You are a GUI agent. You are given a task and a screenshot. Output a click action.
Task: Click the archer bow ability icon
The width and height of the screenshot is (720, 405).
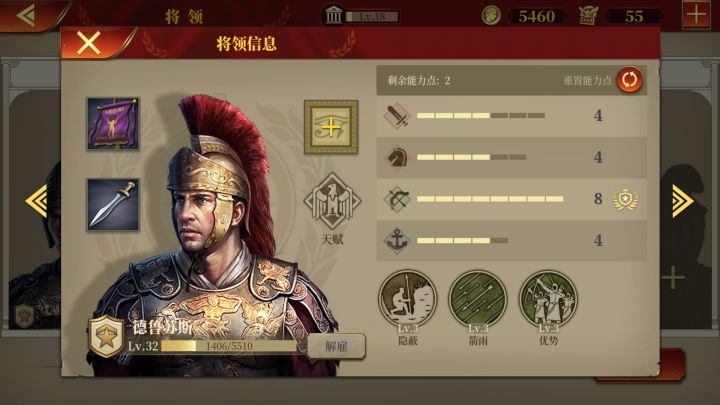pyautogui.click(x=397, y=199)
